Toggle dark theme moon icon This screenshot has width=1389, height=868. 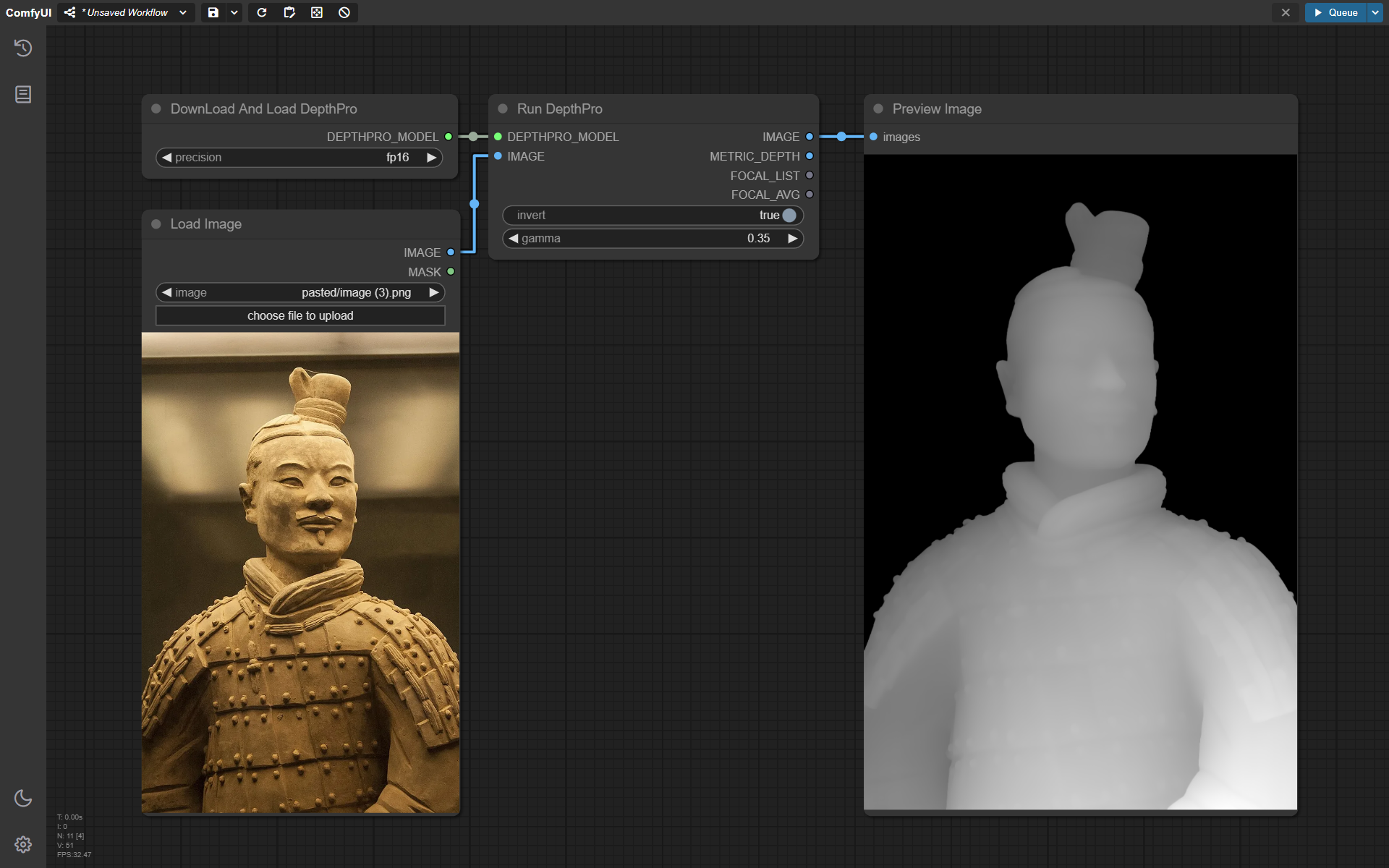point(23,798)
